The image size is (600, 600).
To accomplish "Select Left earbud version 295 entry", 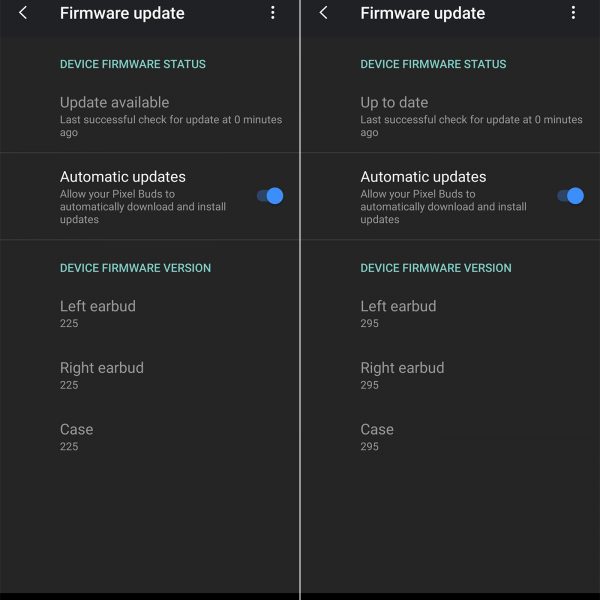I will (450, 314).
